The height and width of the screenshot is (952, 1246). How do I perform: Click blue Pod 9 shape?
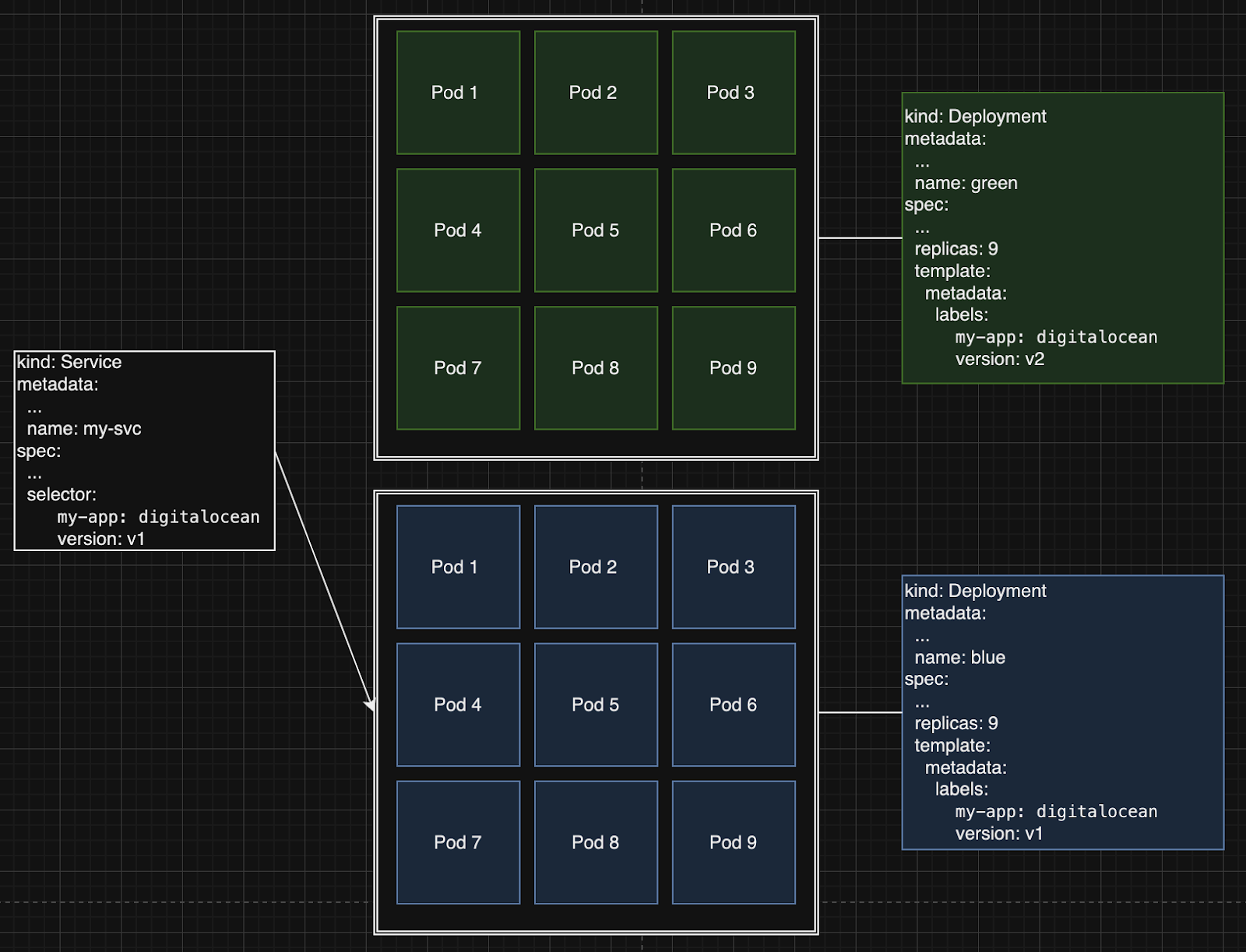click(734, 842)
